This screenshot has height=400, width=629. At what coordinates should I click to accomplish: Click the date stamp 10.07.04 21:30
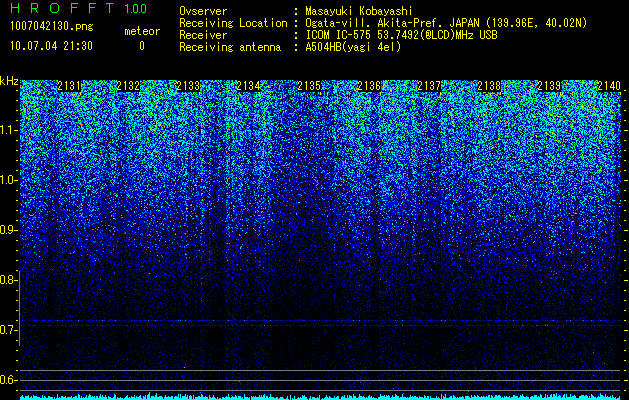coord(52,46)
